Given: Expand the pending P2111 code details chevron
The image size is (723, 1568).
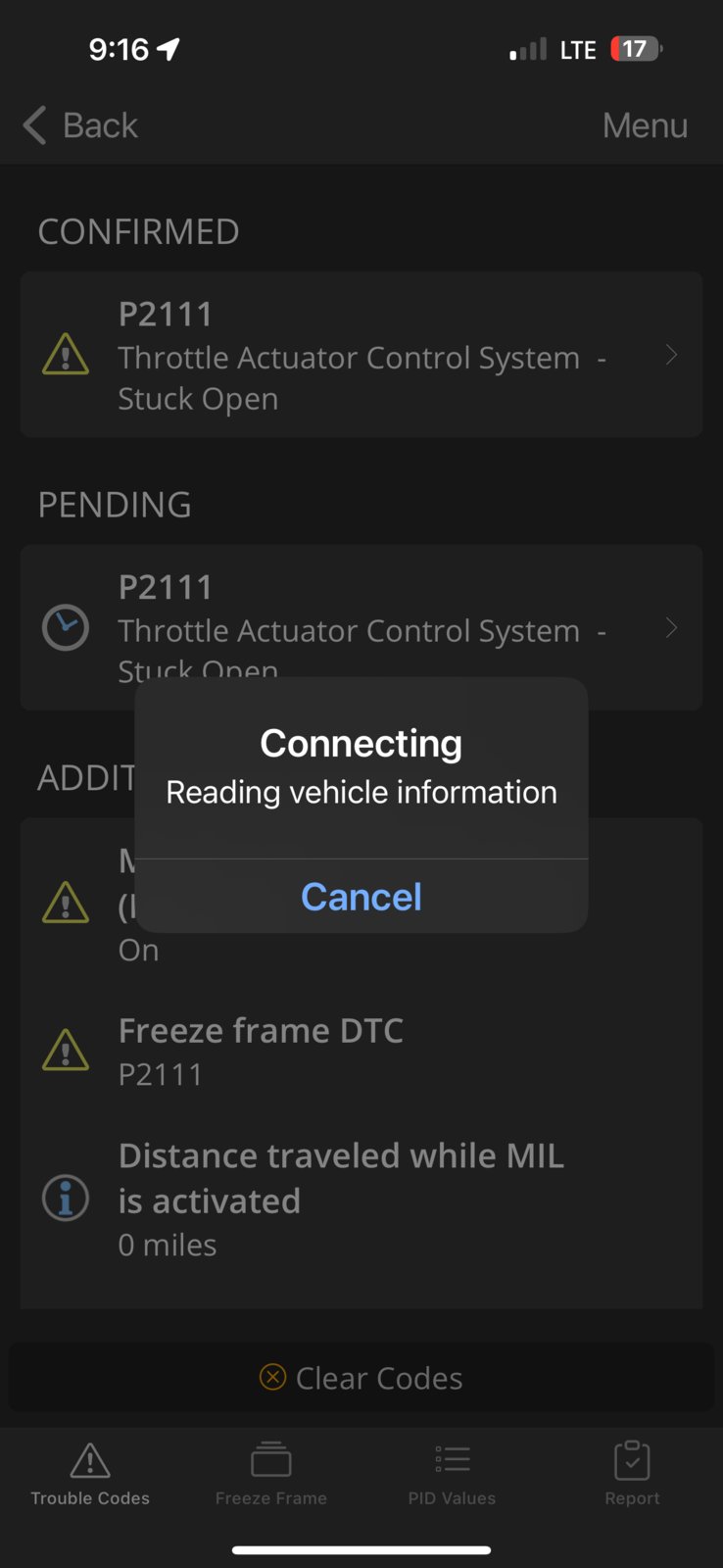Looking at the screenshot, I should (x=671, y=627).
